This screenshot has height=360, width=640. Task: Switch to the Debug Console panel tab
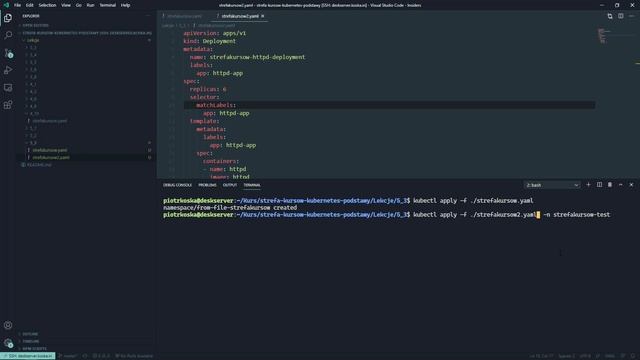pyautogui.click(x=178, y=185)
